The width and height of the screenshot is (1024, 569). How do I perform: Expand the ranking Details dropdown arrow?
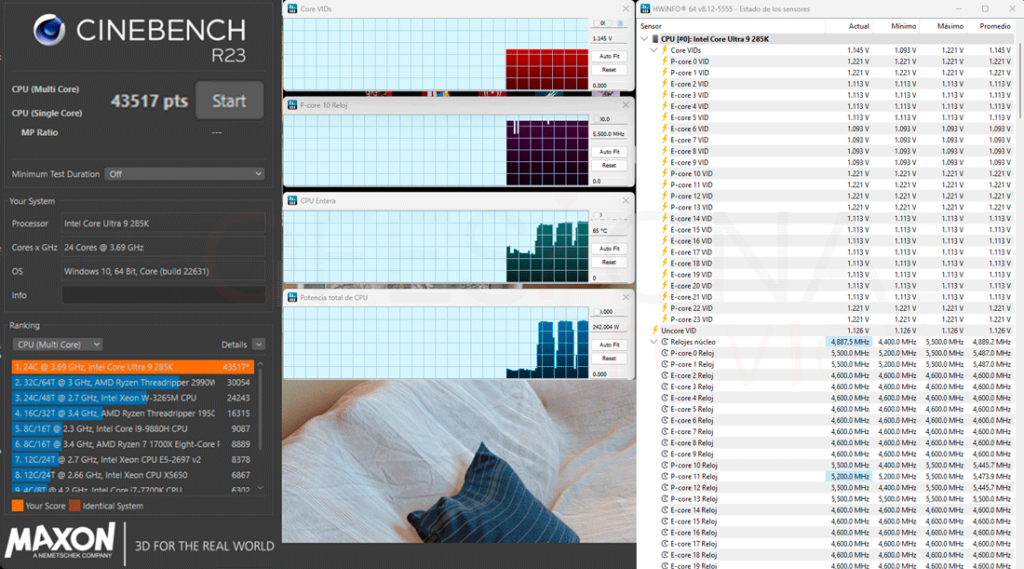pyautogui.click(x=259, y=344)
